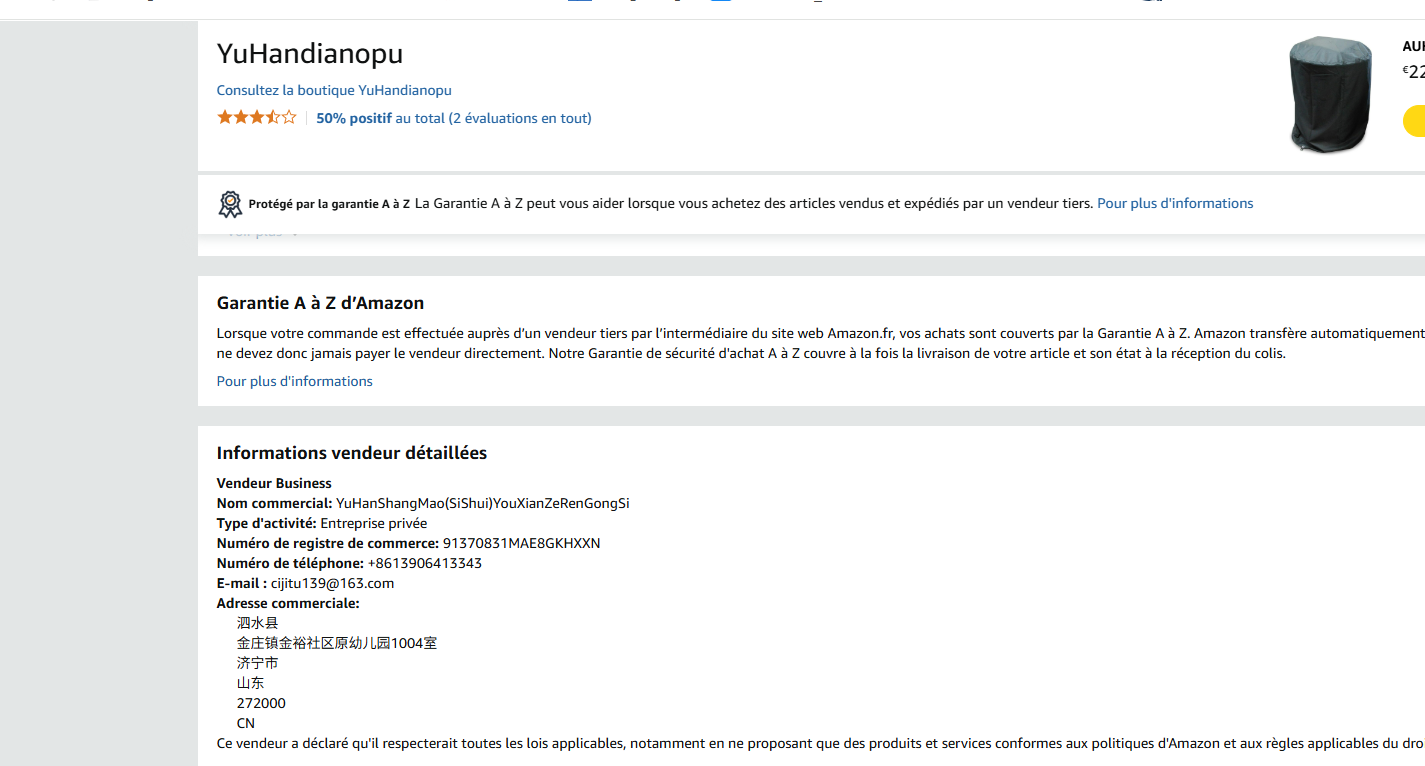Click the orange star rating icons
Image resolution: width=1425 pixels, height=766 pixels.
click(257, 118)
